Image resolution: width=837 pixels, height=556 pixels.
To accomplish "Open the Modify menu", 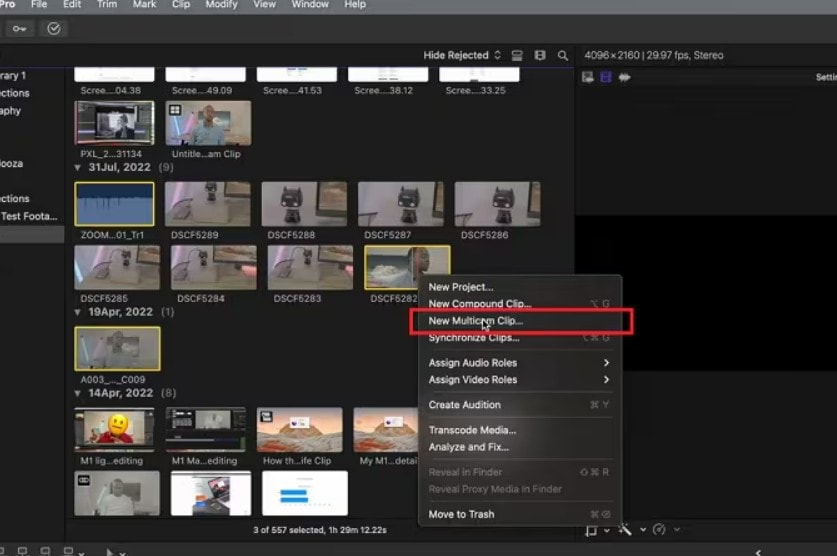I will pyautogui.click(x=222, y=4).
